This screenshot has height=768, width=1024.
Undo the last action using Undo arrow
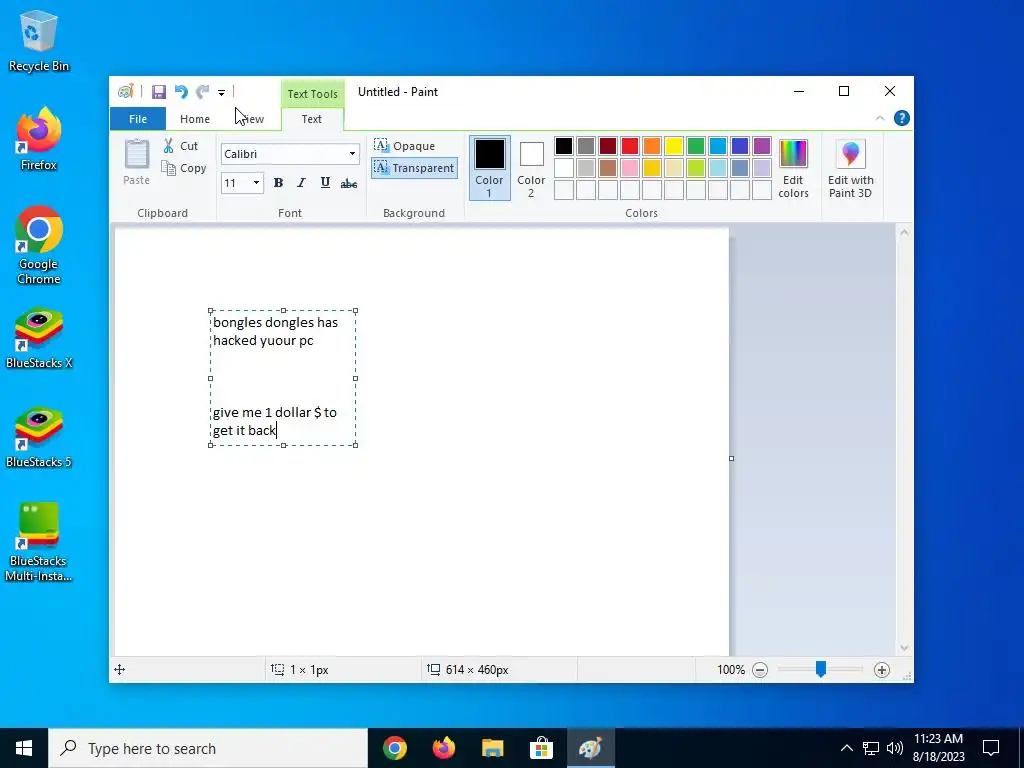(181, 92)
